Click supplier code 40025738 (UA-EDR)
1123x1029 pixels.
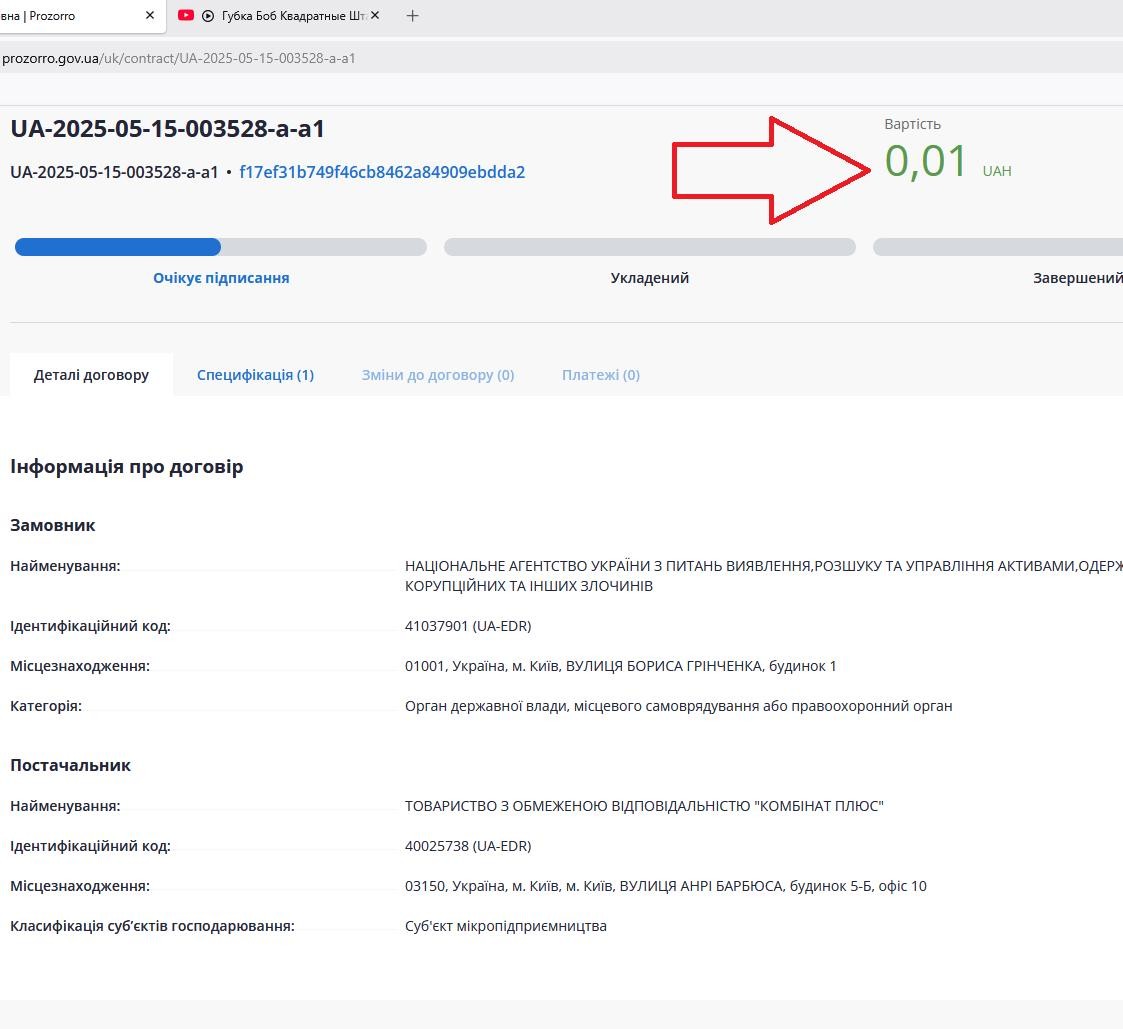point(468,846)
